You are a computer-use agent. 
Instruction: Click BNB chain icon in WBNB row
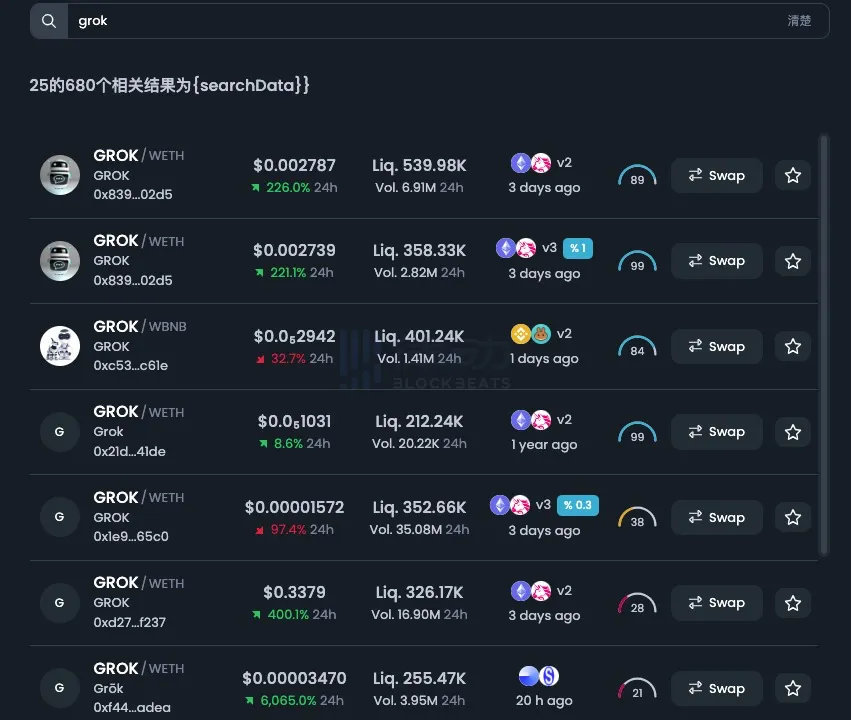pos(521,334)
